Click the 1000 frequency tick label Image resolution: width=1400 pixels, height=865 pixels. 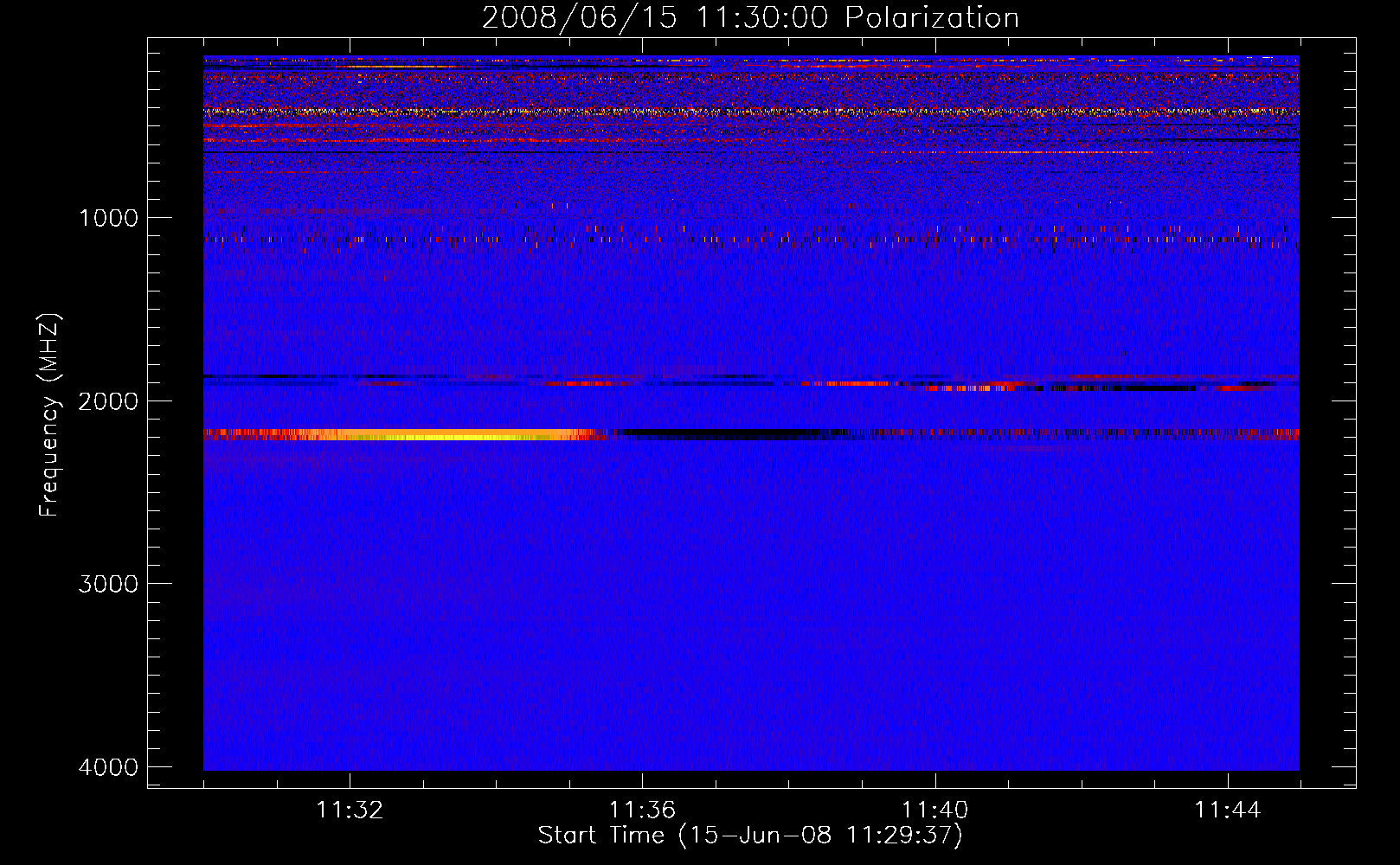108,217
